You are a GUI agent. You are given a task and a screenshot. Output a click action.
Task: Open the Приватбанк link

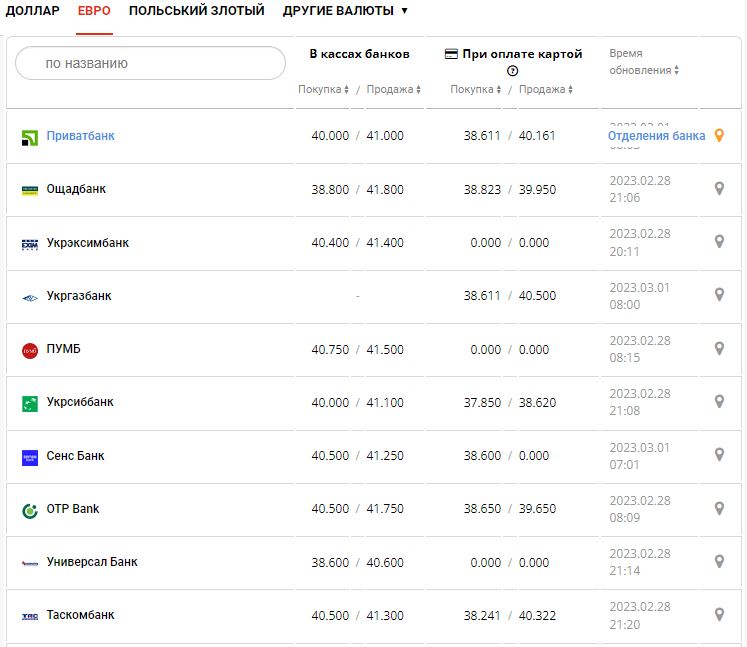pos(80,136)
